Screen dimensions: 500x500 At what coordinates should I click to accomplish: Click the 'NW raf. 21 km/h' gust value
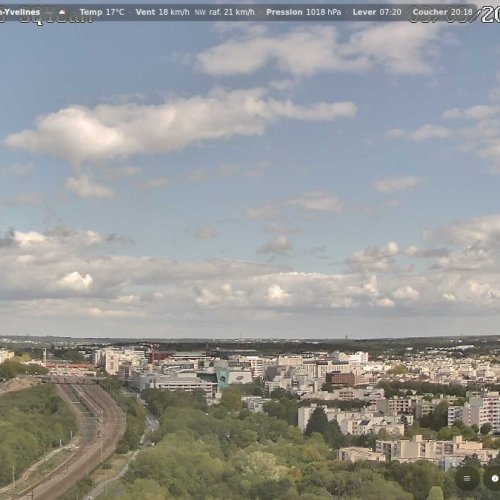pos(224,12)
